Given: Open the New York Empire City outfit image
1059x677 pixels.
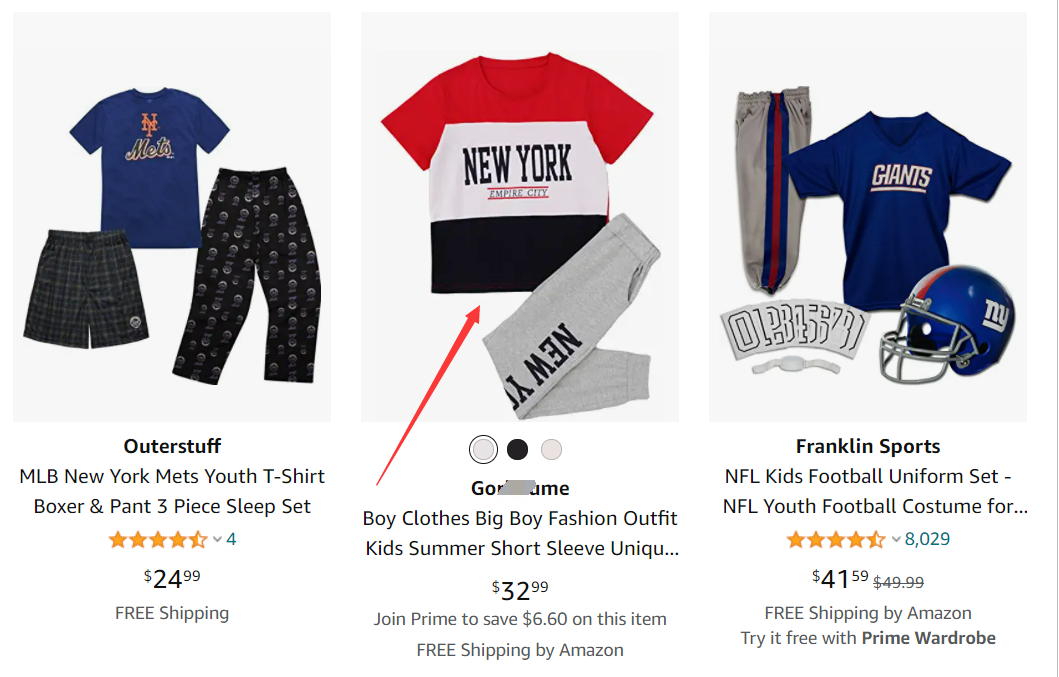Looking at the screenshot, I should 520,217.
